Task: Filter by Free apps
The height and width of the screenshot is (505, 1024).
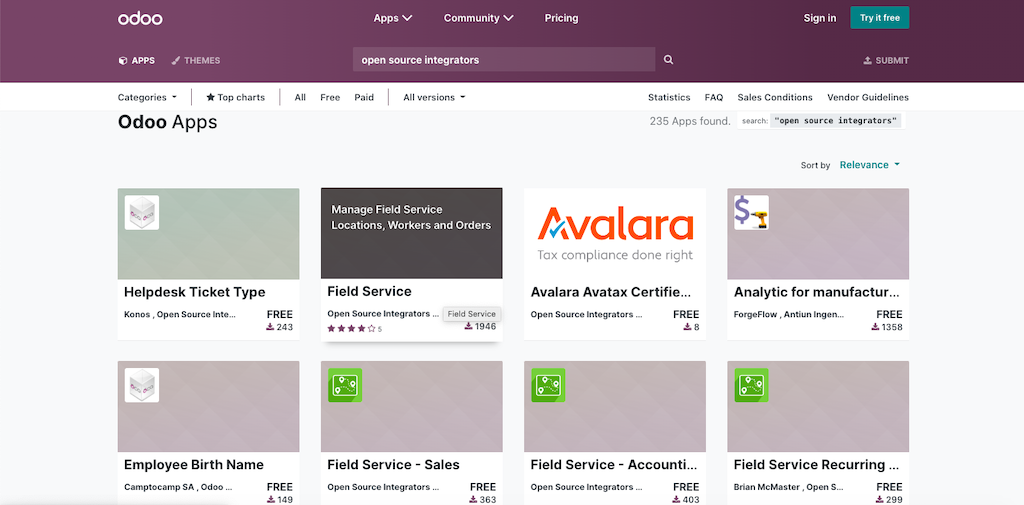Action: (x=330, y=97)
